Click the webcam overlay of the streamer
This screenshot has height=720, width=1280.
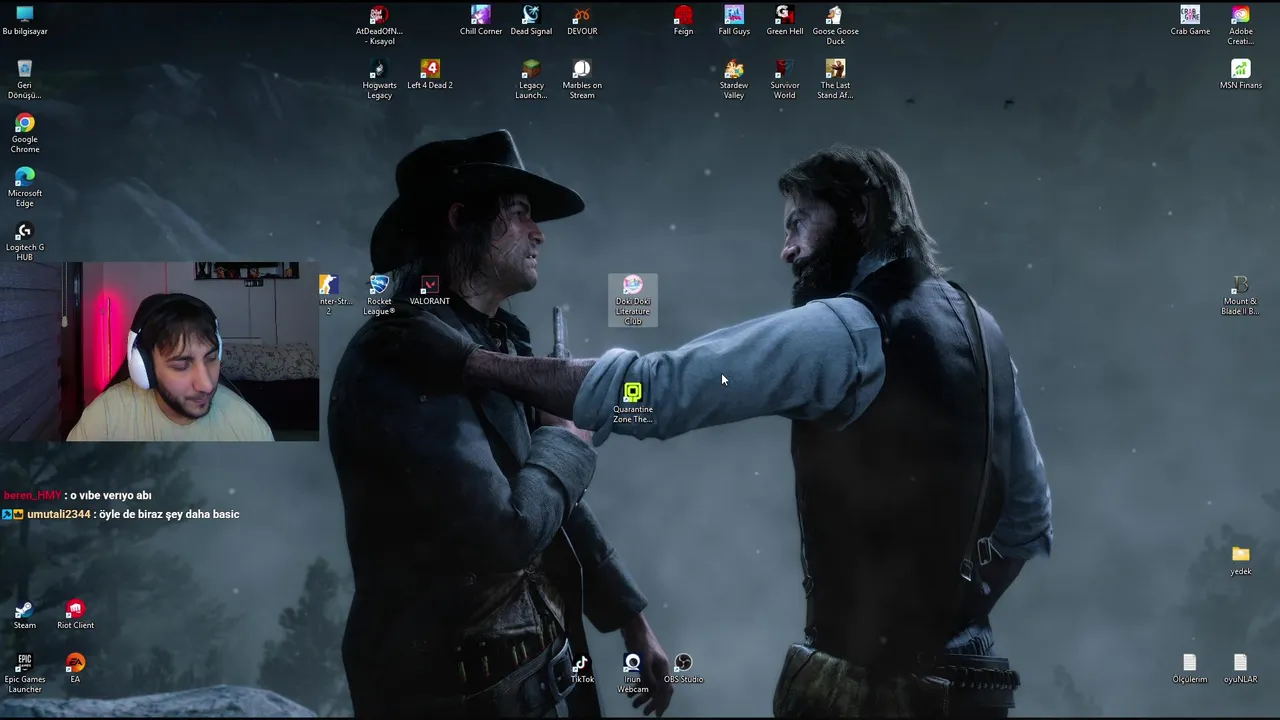tap(160, 351)
